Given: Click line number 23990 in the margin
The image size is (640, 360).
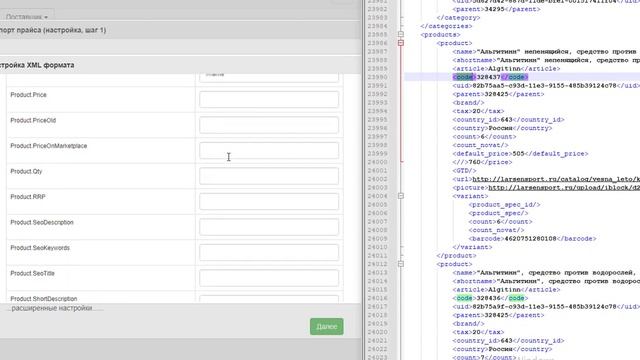Looking at the screenshot, I should click(378, 77).
